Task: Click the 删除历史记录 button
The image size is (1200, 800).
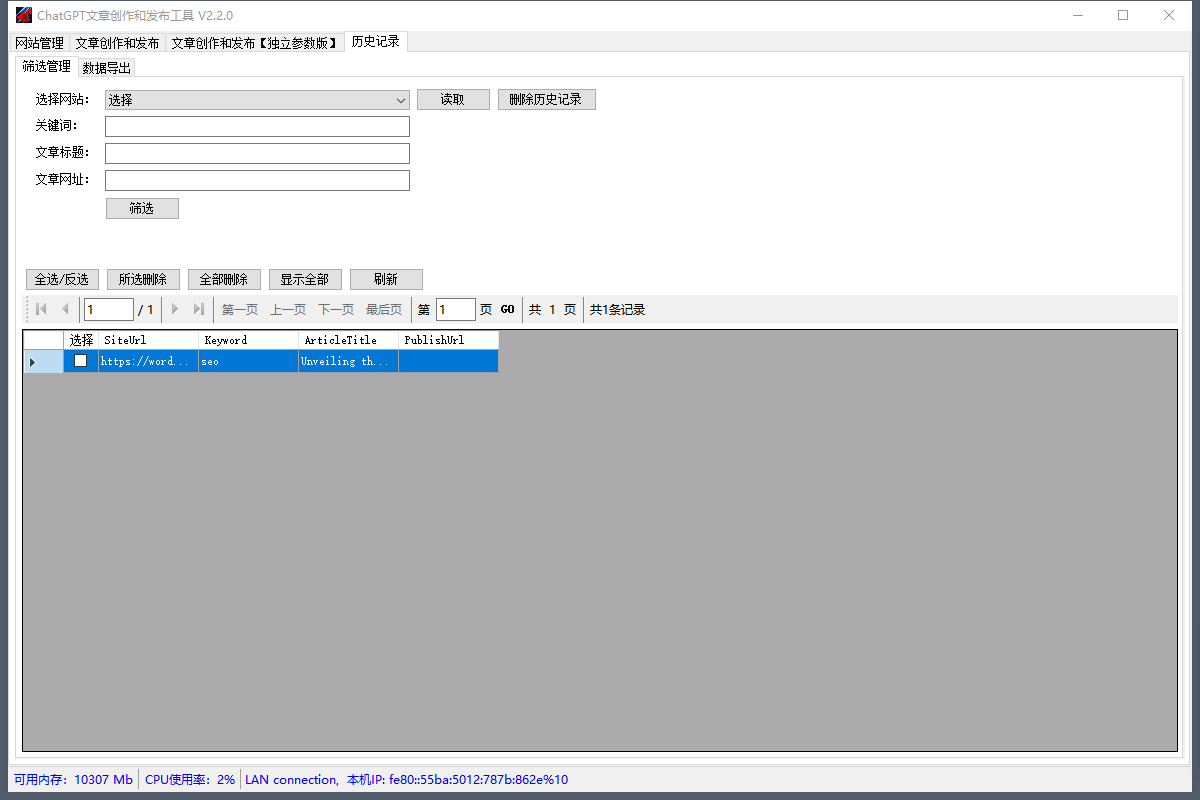Action: coord(546,100)
